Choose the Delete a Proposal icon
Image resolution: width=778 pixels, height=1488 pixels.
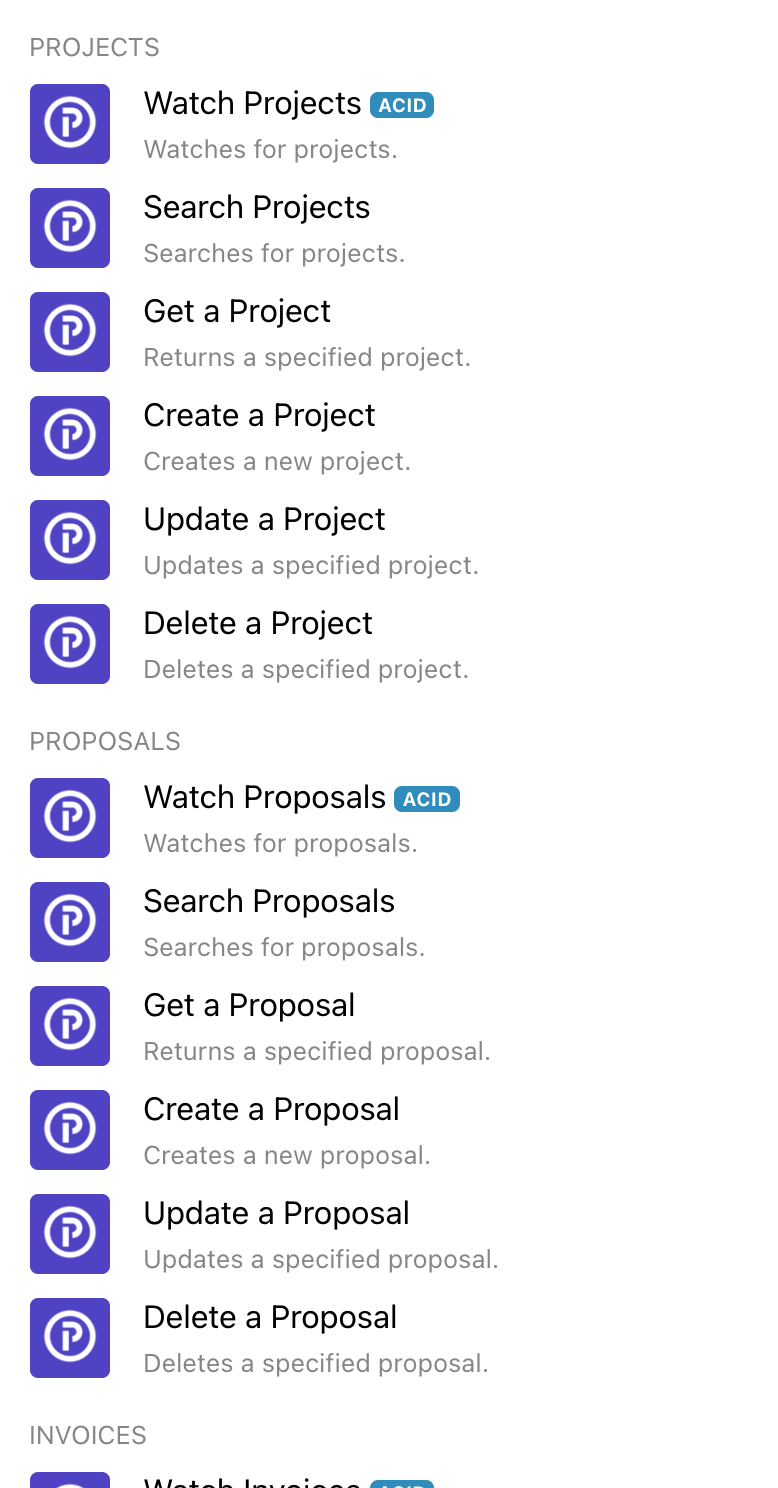pyautogui.click(x=70, y=1338)
